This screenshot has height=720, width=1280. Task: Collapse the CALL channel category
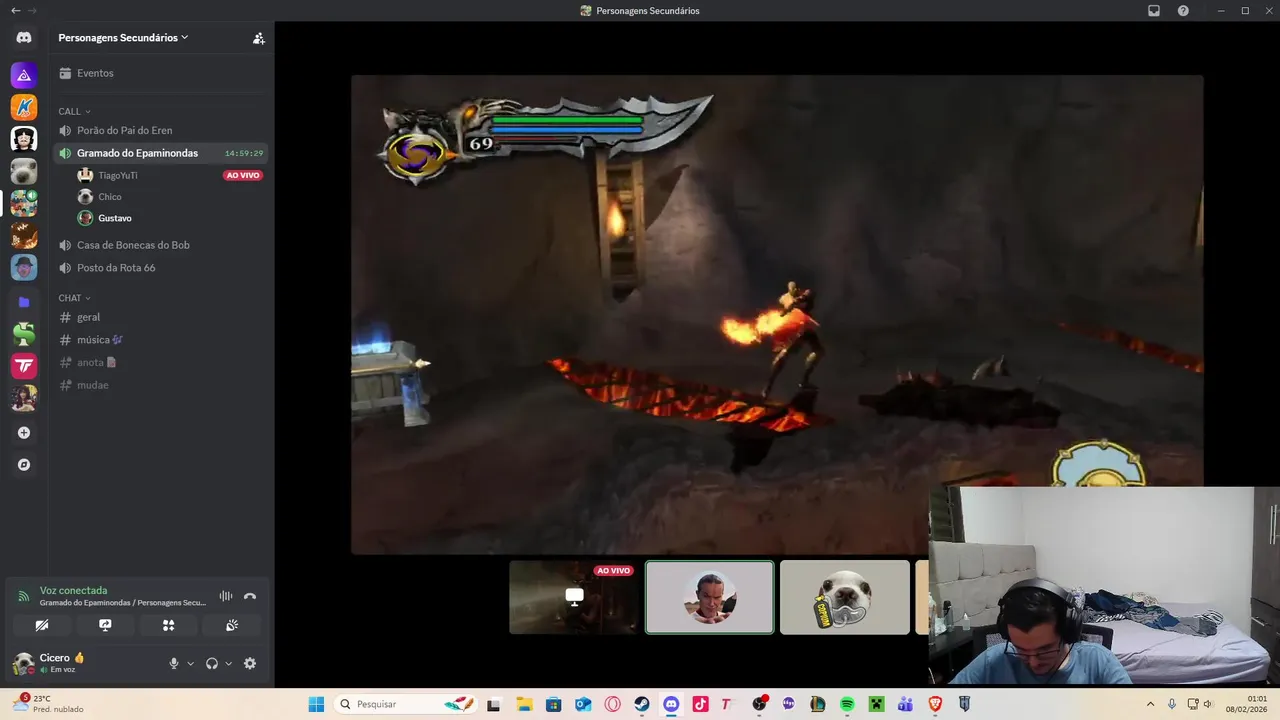[x=75, y=111]
